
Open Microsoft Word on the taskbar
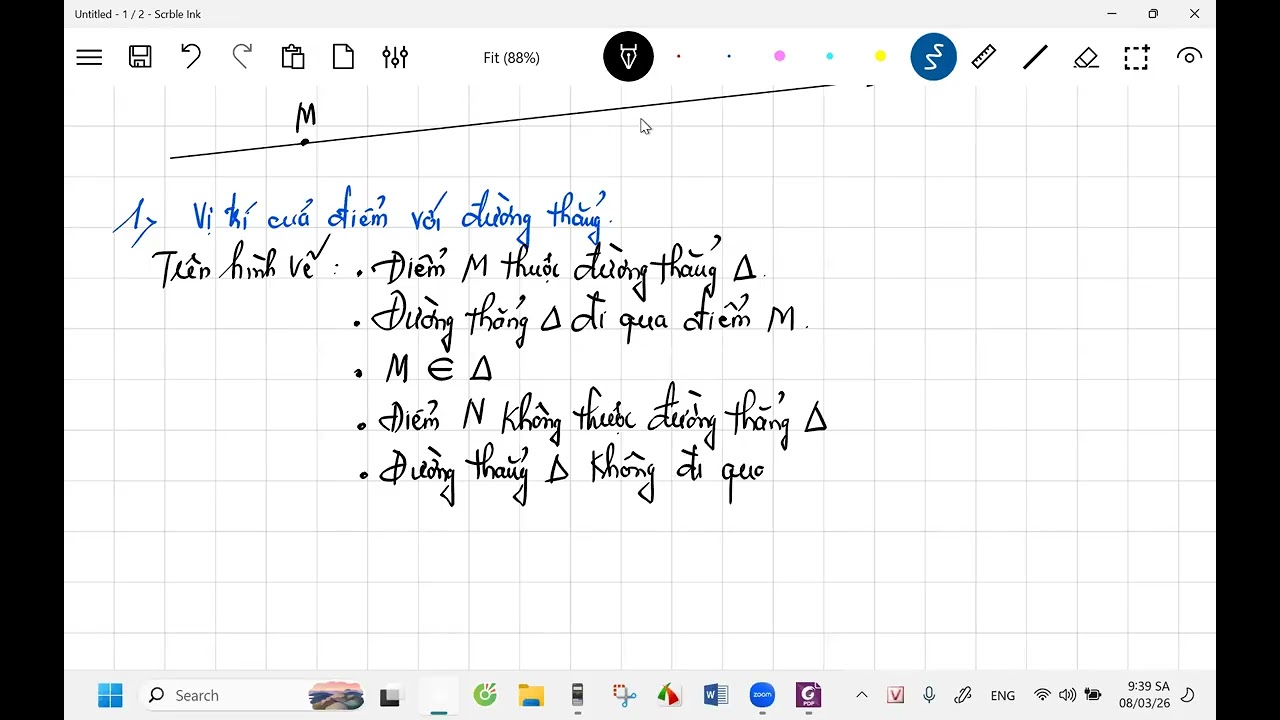click(716, 695)
